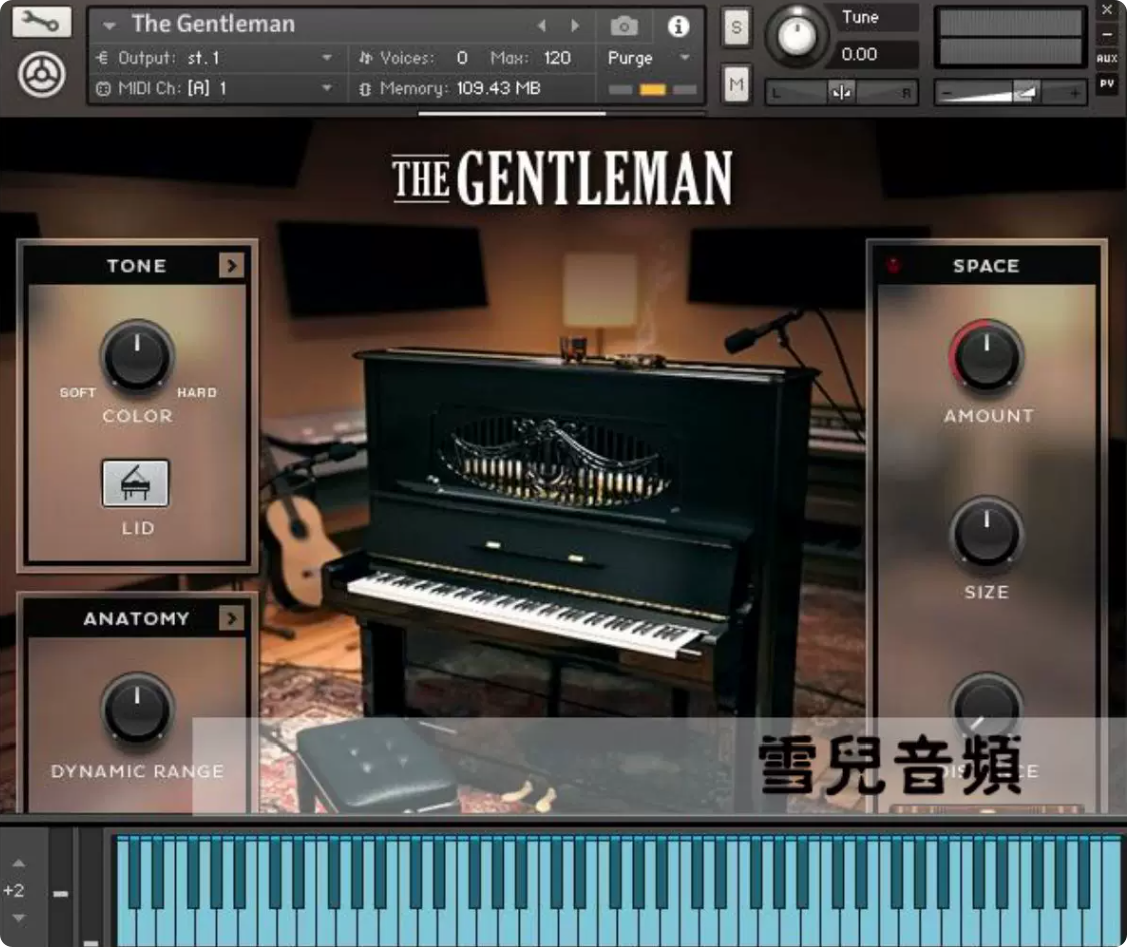Click the Max voices 120 value
Screen dimensions: 1127x947
(557, 57)
